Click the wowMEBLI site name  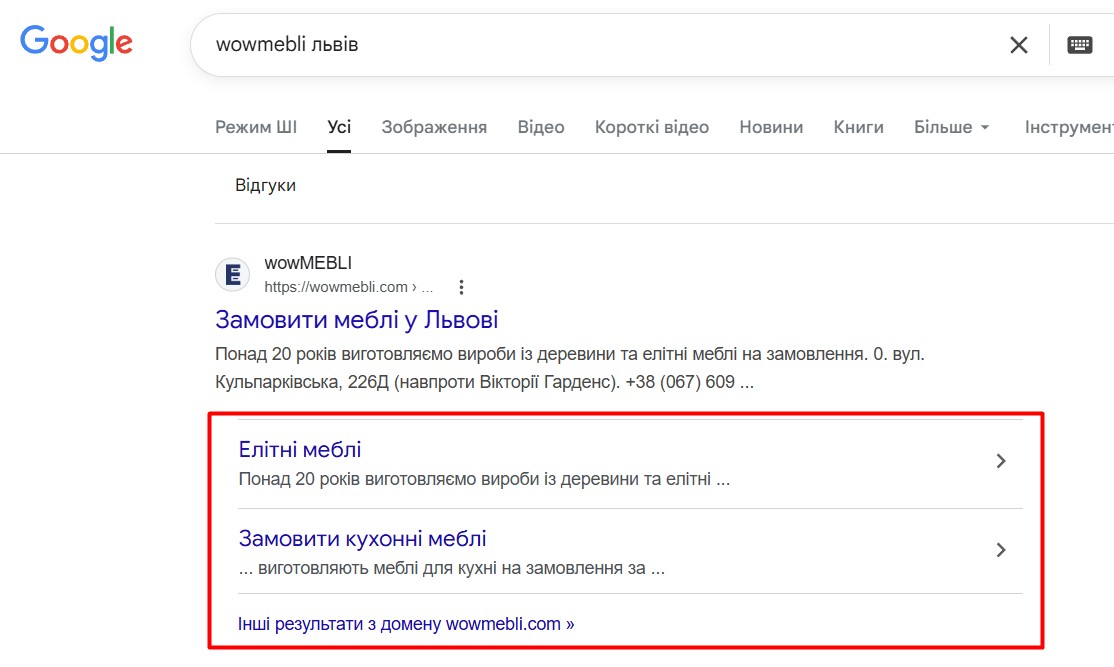point(308,263)
